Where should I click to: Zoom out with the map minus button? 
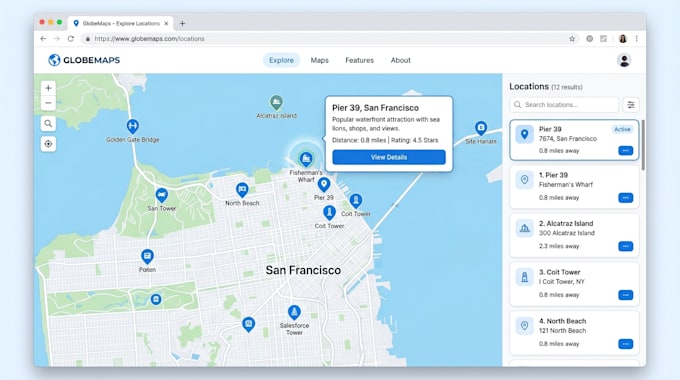click(x=48, y=103)
